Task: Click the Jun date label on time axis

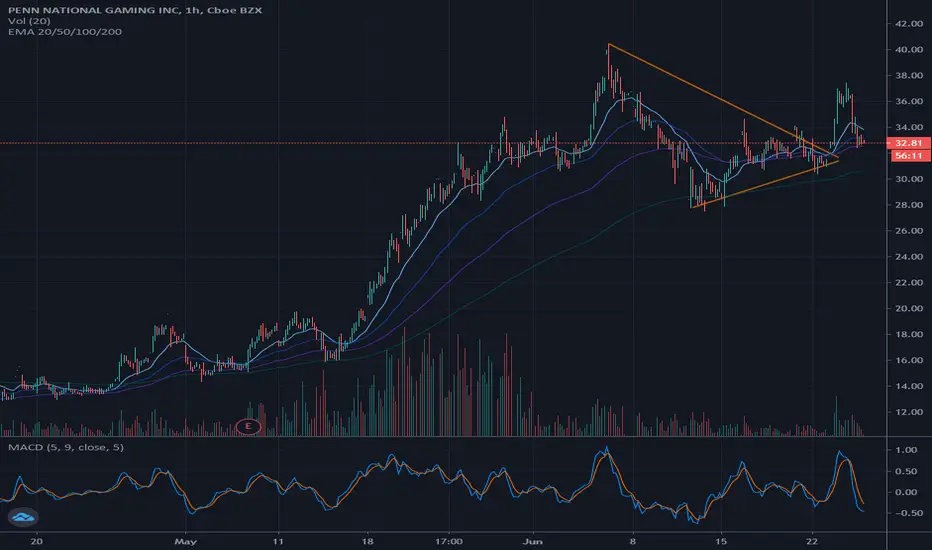Action: 533,541
